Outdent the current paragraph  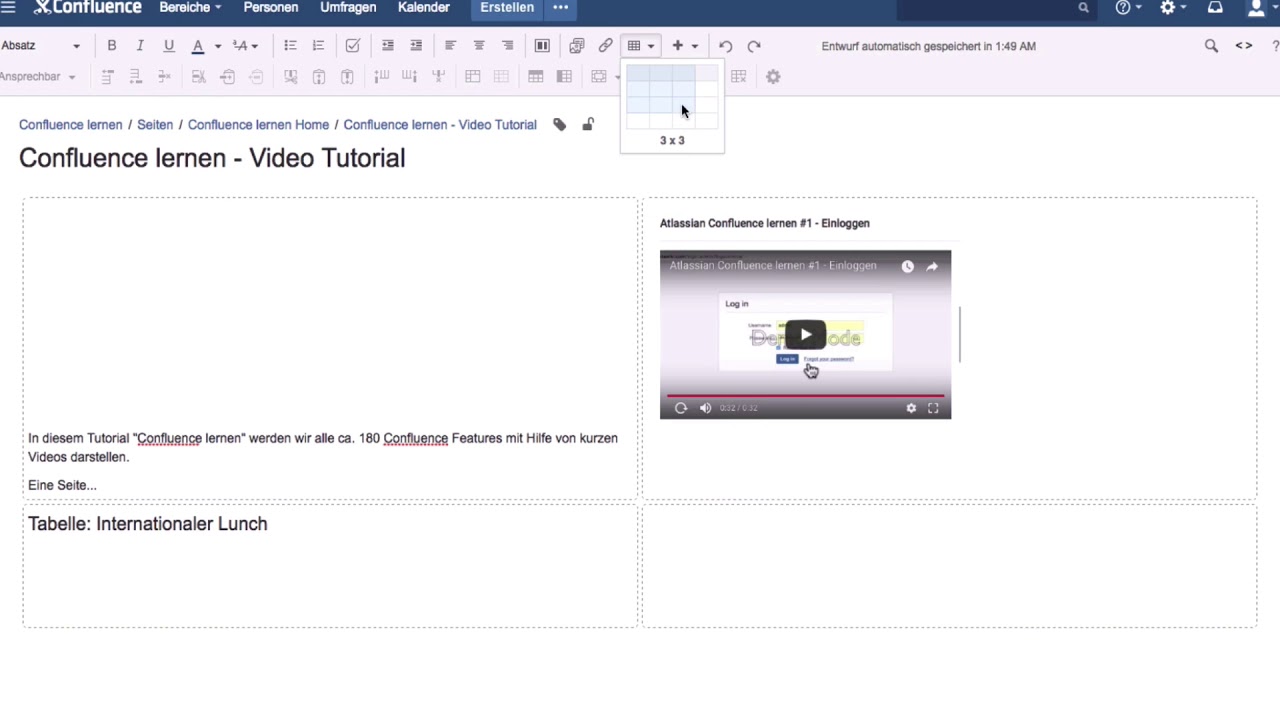click(388, 46)
